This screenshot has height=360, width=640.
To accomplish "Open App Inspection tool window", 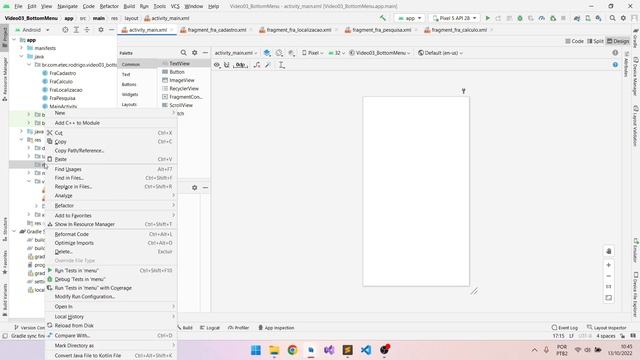I will pyautogui.click(x=276, y=327).
